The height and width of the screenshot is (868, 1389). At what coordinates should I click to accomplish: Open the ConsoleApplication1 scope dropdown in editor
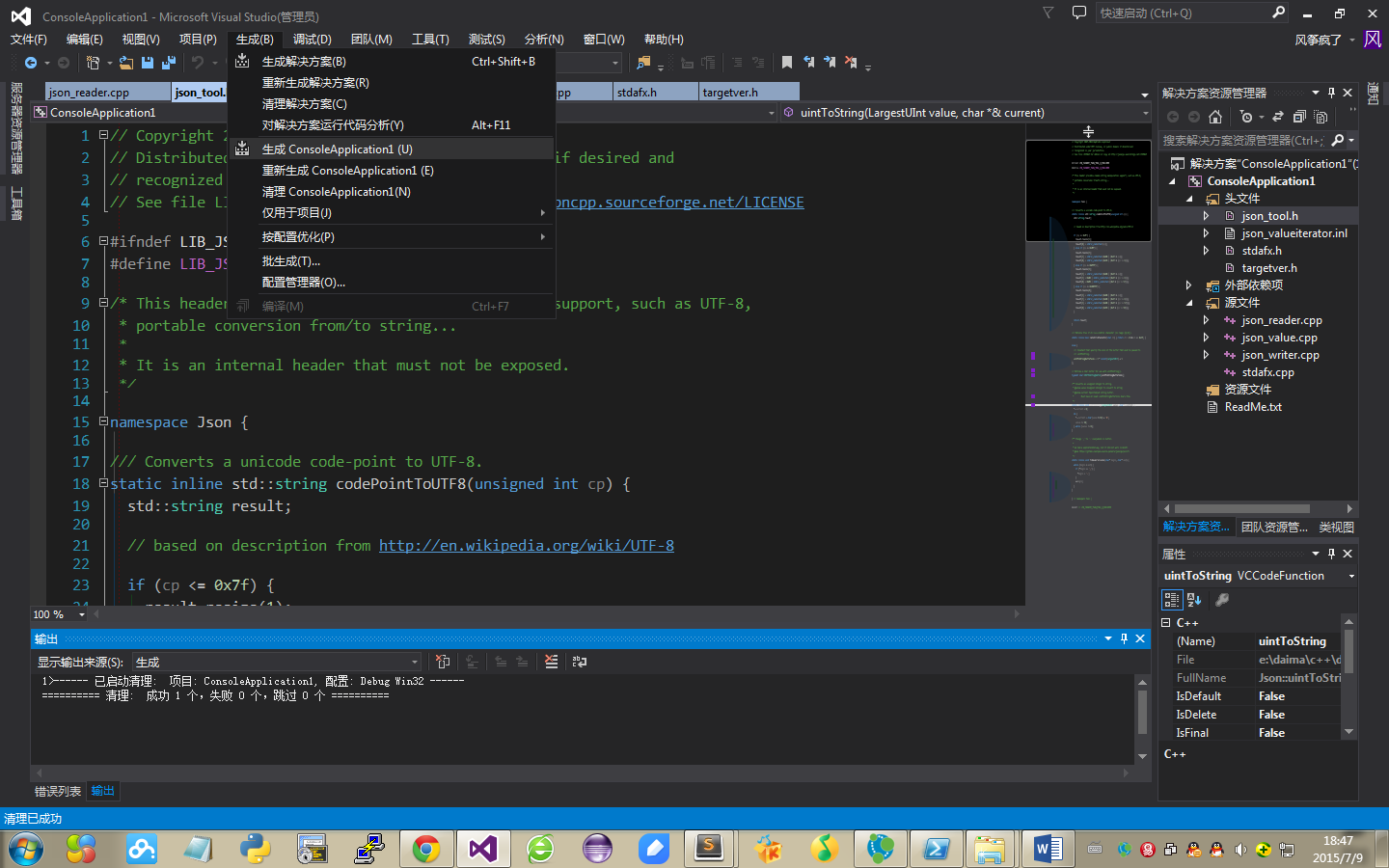click(404, 113)
